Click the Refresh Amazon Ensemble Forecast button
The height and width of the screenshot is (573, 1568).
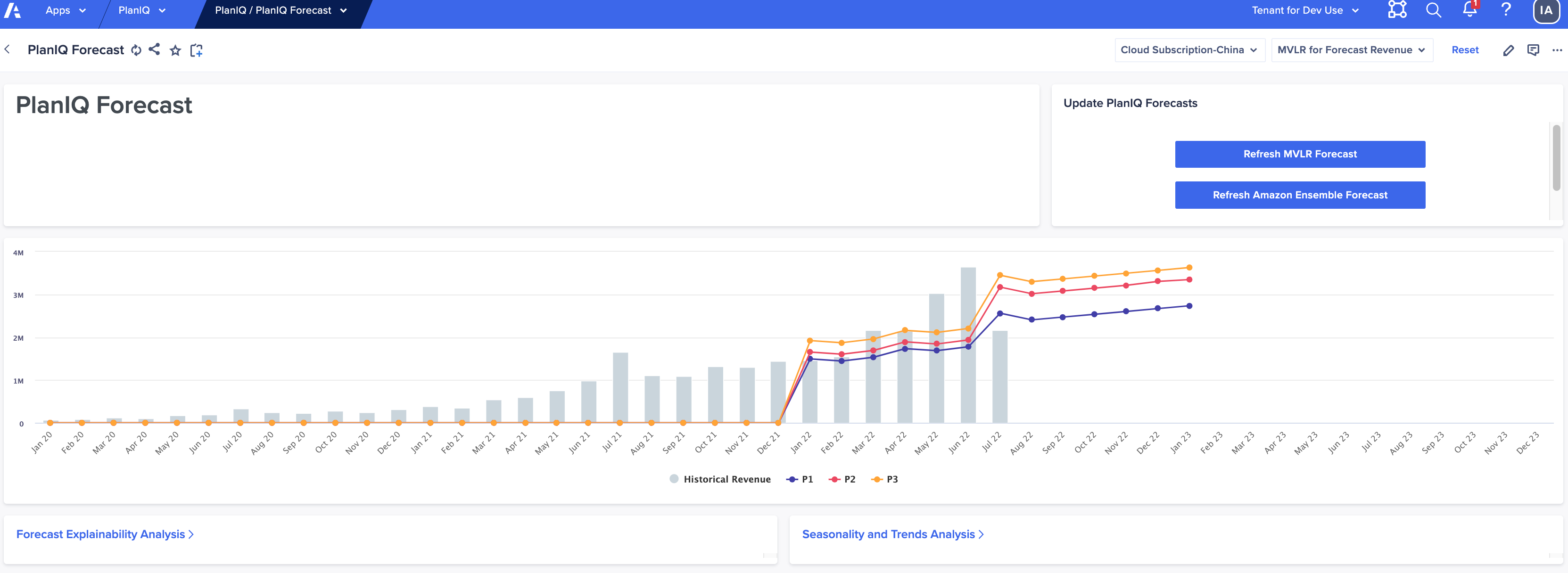tap(1300, 195)
